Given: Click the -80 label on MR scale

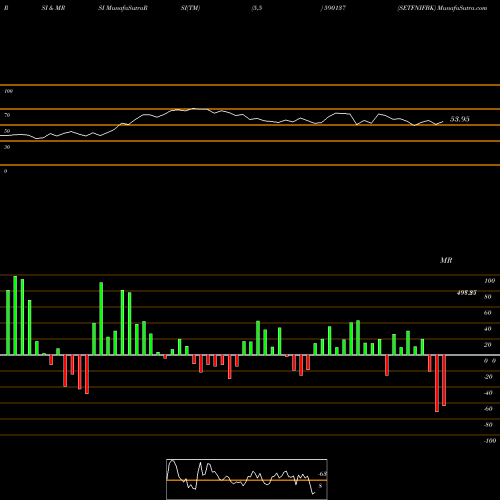Looking at the screenshot, I should (488, 425).
